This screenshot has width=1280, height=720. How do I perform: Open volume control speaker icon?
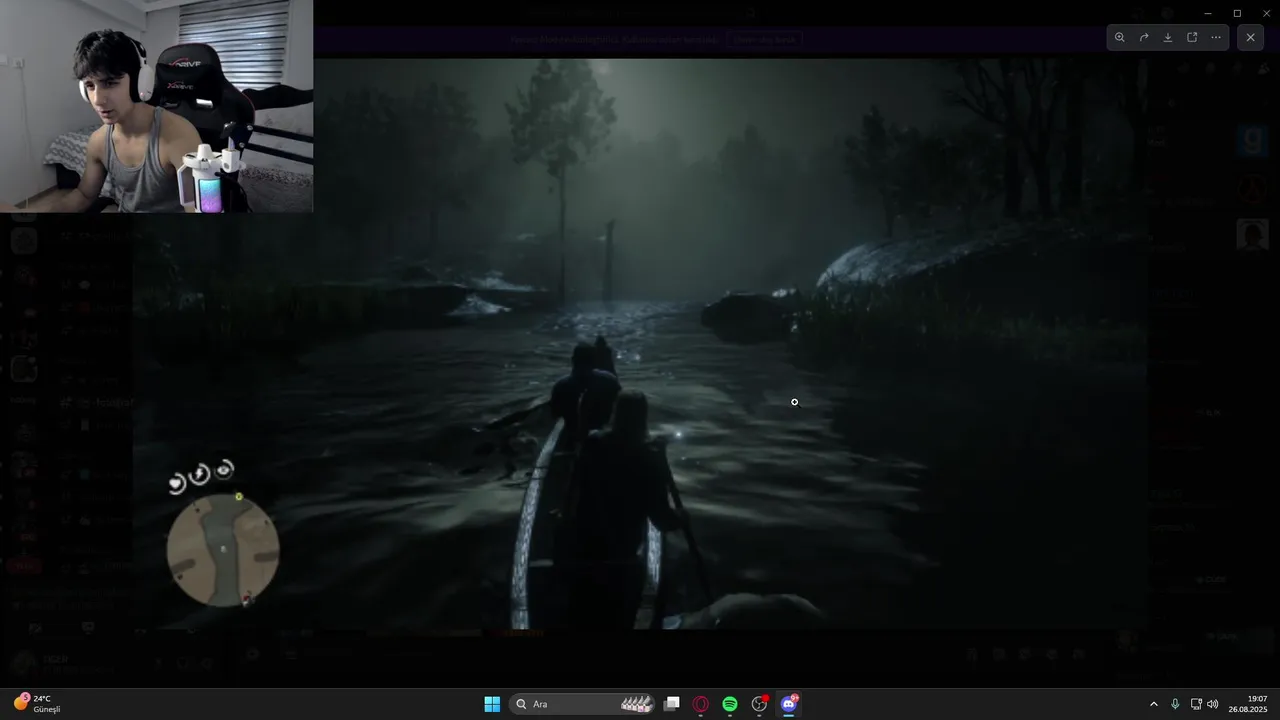[x=1213, y=704]
